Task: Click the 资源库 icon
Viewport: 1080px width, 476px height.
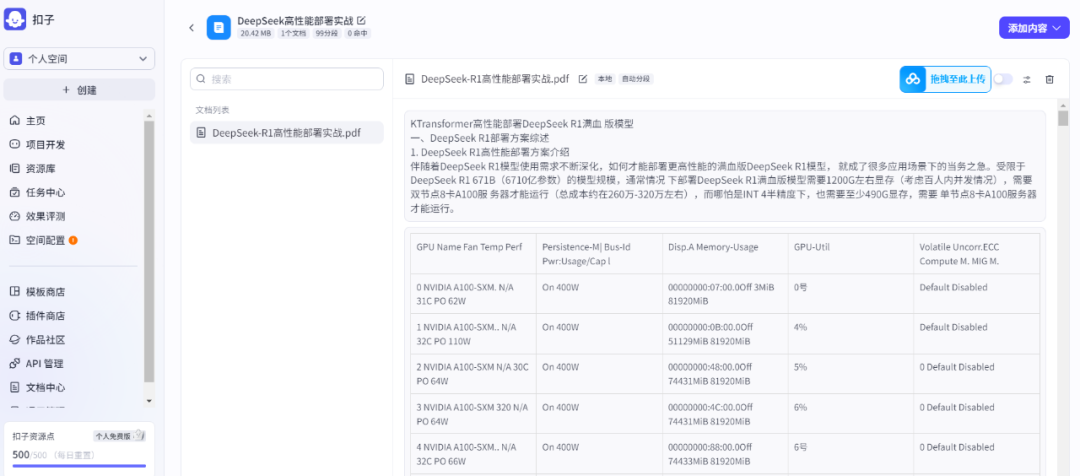Action: click(14, 168)
